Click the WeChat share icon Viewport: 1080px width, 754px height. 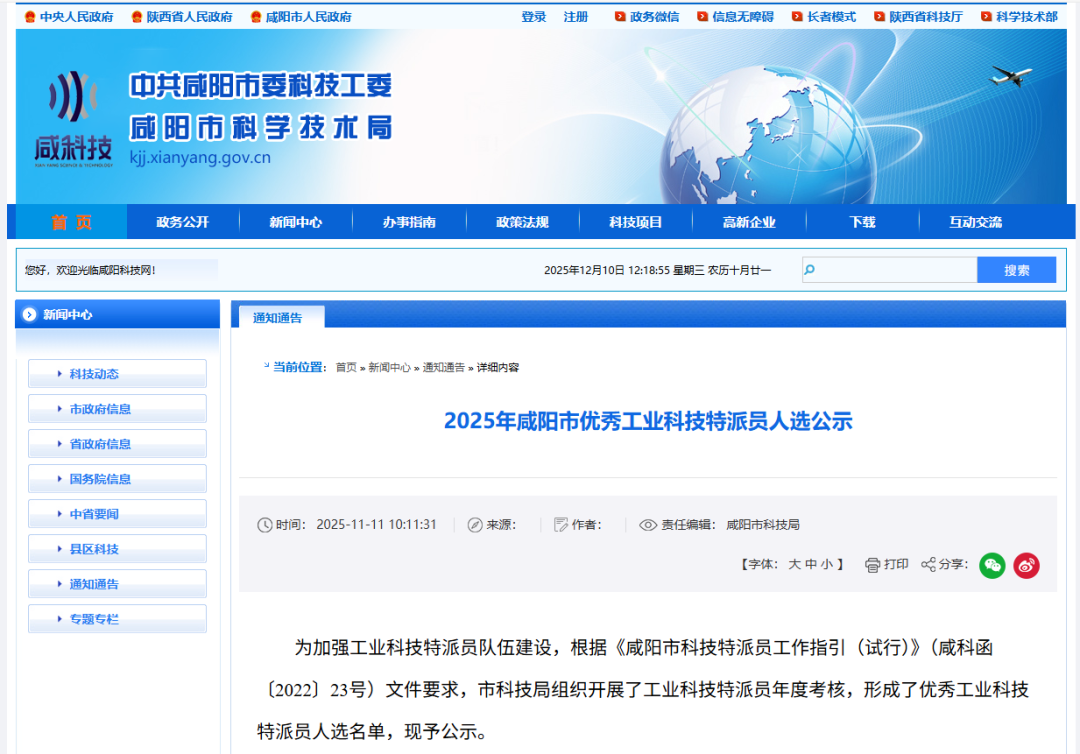pyautogui.click(x=992, y=565)
